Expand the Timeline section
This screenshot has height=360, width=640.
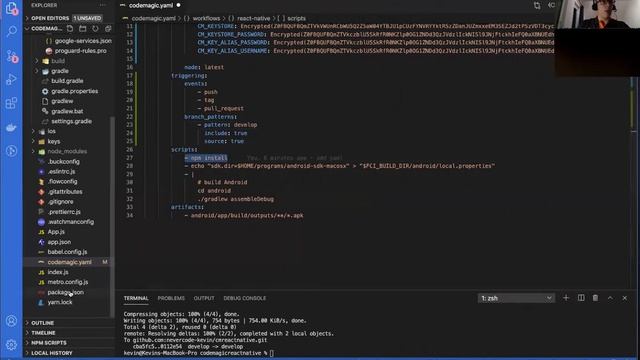pos(43,333)
